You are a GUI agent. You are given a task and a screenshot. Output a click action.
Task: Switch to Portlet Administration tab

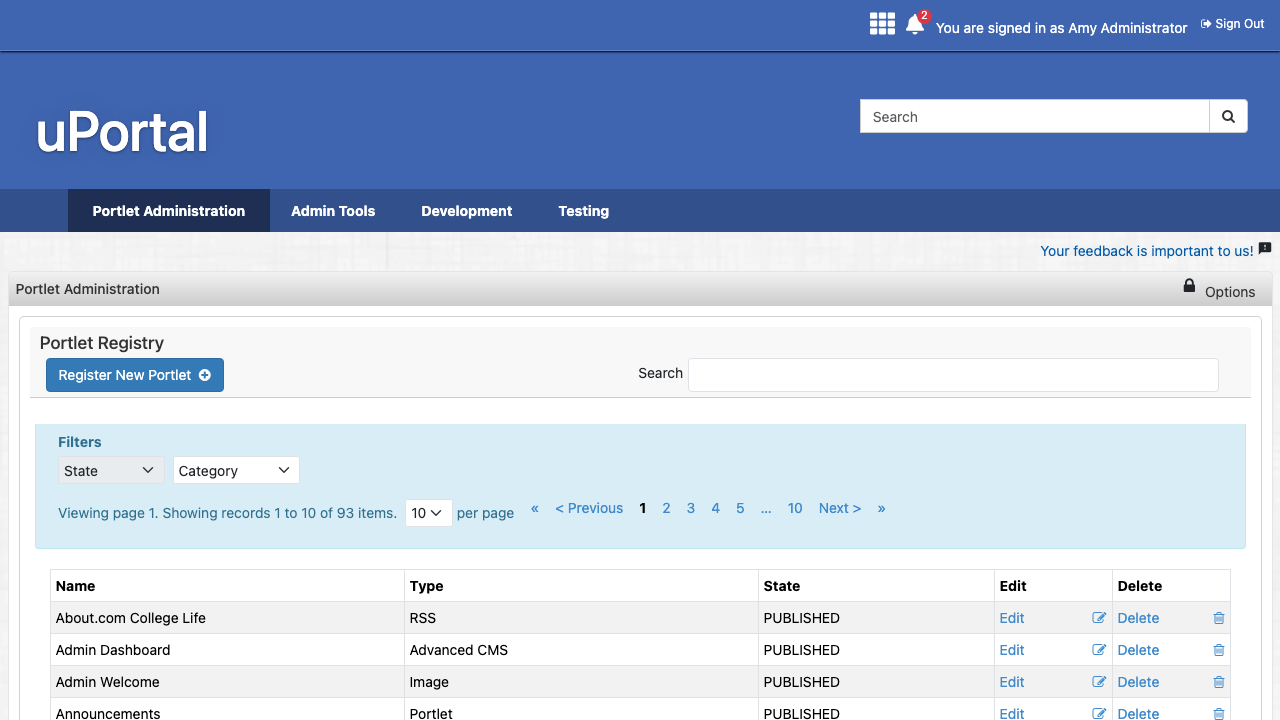pyautogui.click(x=169, y=211)
